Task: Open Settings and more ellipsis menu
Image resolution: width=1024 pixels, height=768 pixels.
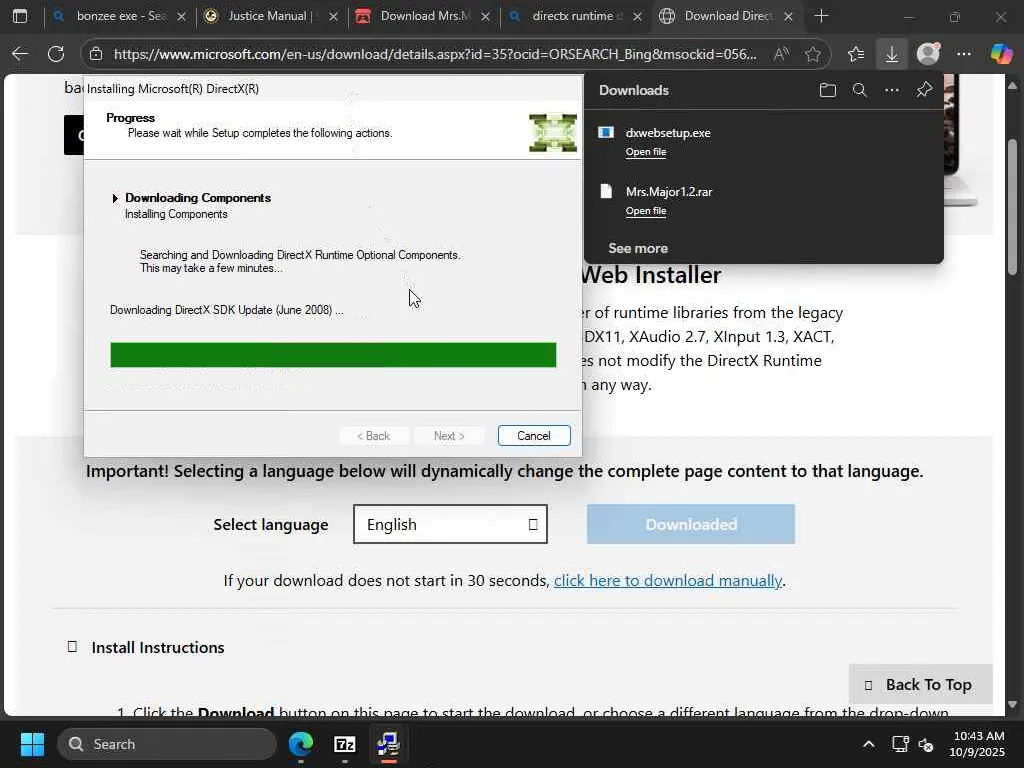Action: click(x=964, y=54)
